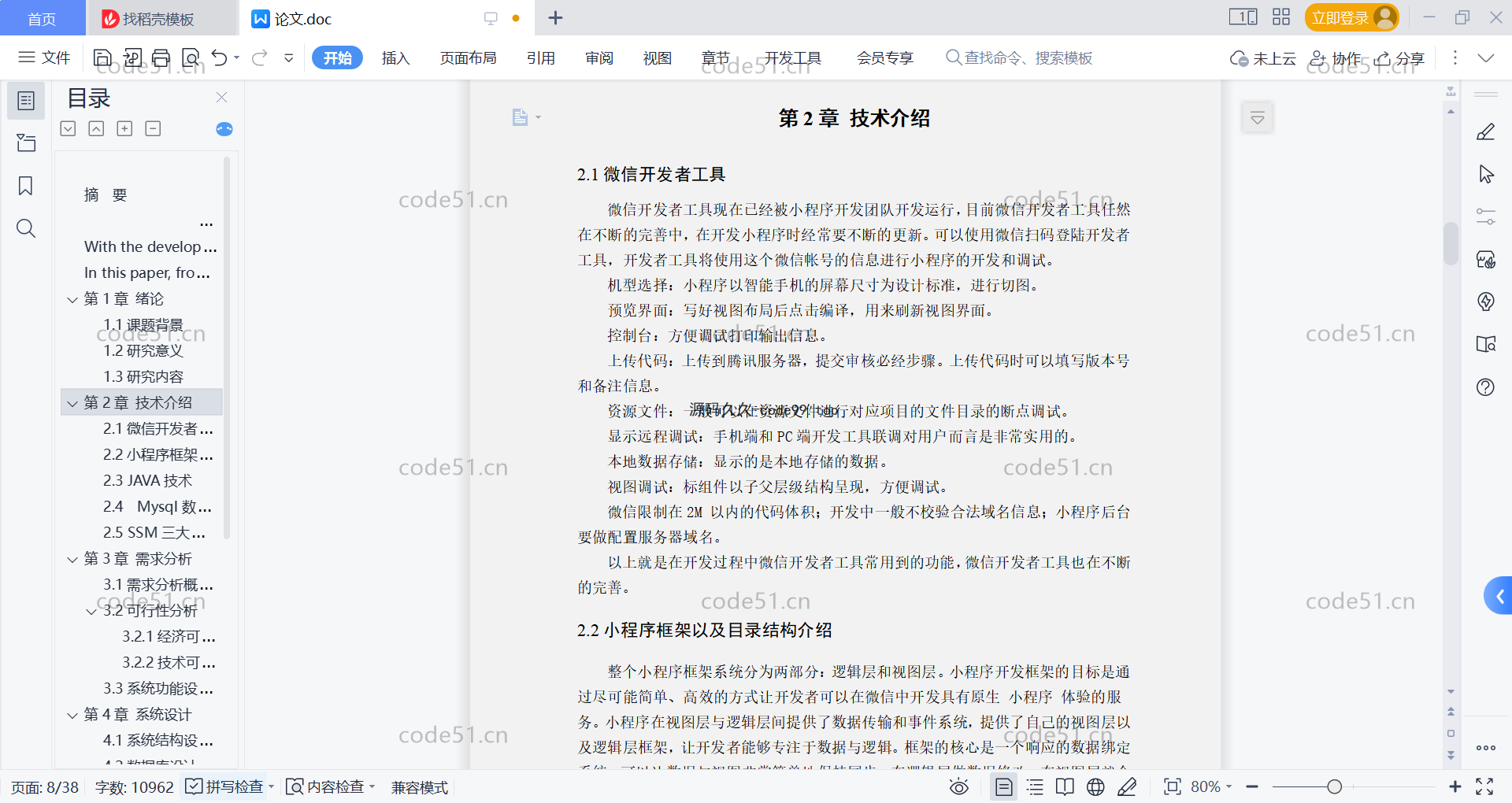This screenshot has height=803, width=1512.
Task: Redo the last action
Action: click(x=260, y=57)
